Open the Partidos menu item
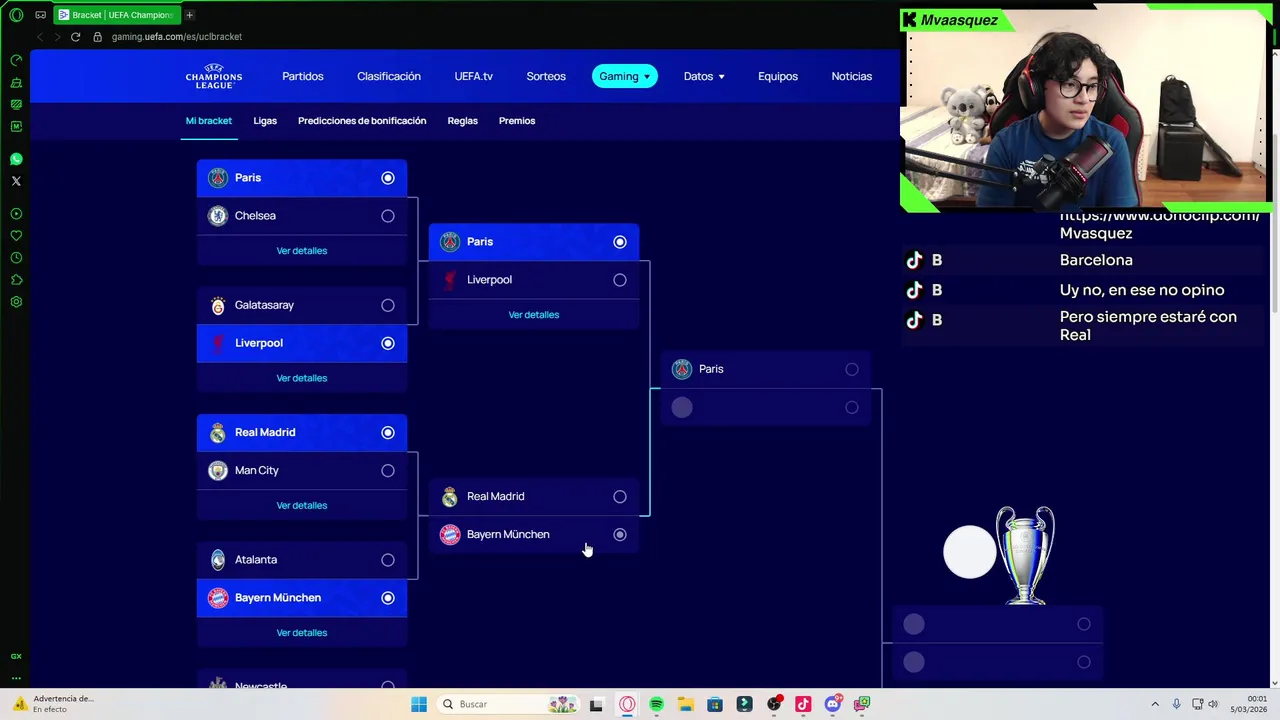The width and height of the screenshot is (1280, 720). pyautogui.click(x=302, y=76)
